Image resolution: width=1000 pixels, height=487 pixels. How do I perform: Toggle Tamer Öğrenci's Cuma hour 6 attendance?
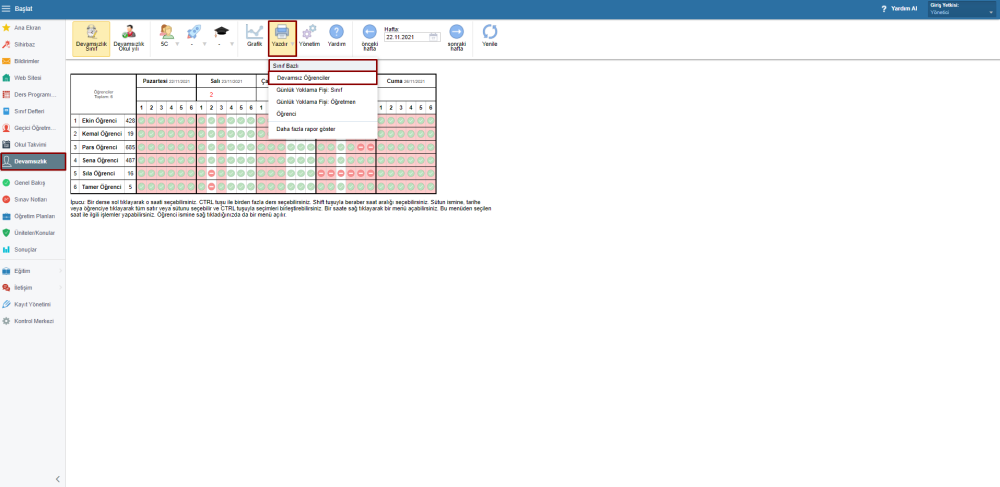point(431,187)
